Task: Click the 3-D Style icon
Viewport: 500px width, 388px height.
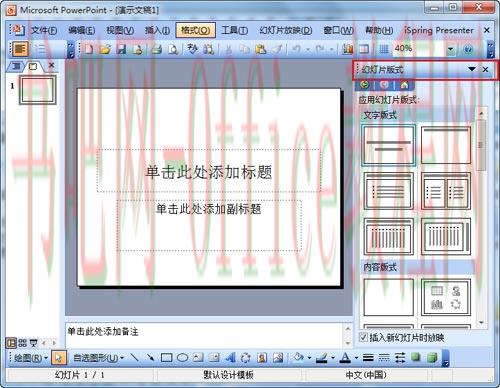Action: 432,358
